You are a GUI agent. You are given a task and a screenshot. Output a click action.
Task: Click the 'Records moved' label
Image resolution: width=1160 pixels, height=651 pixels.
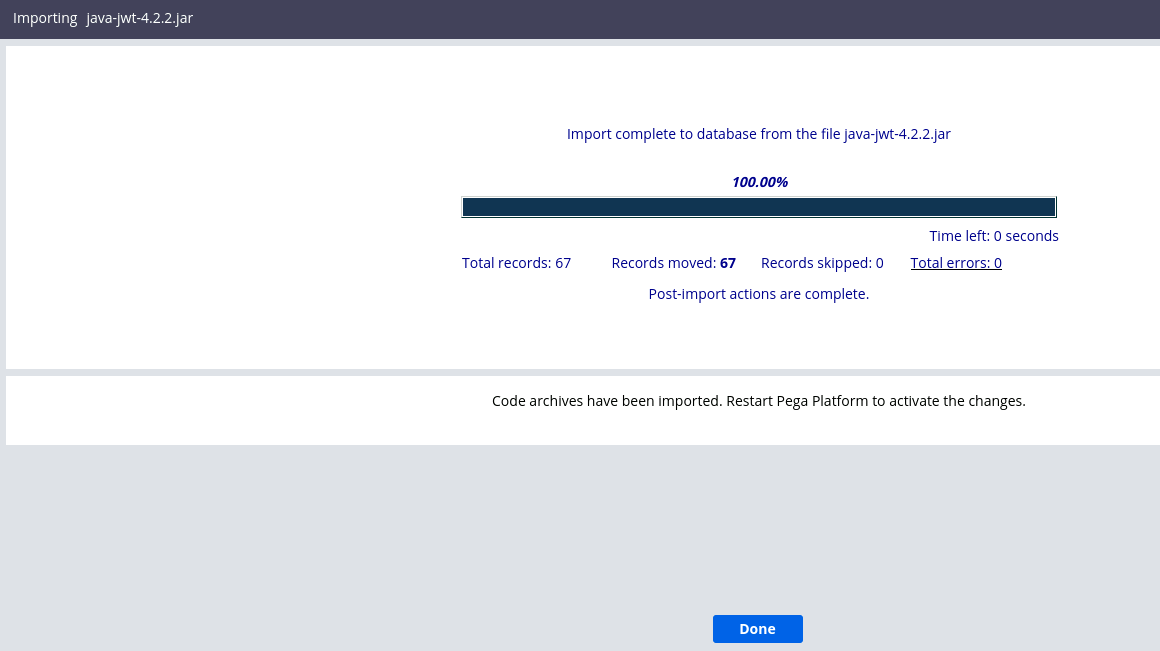click(663, 263)
